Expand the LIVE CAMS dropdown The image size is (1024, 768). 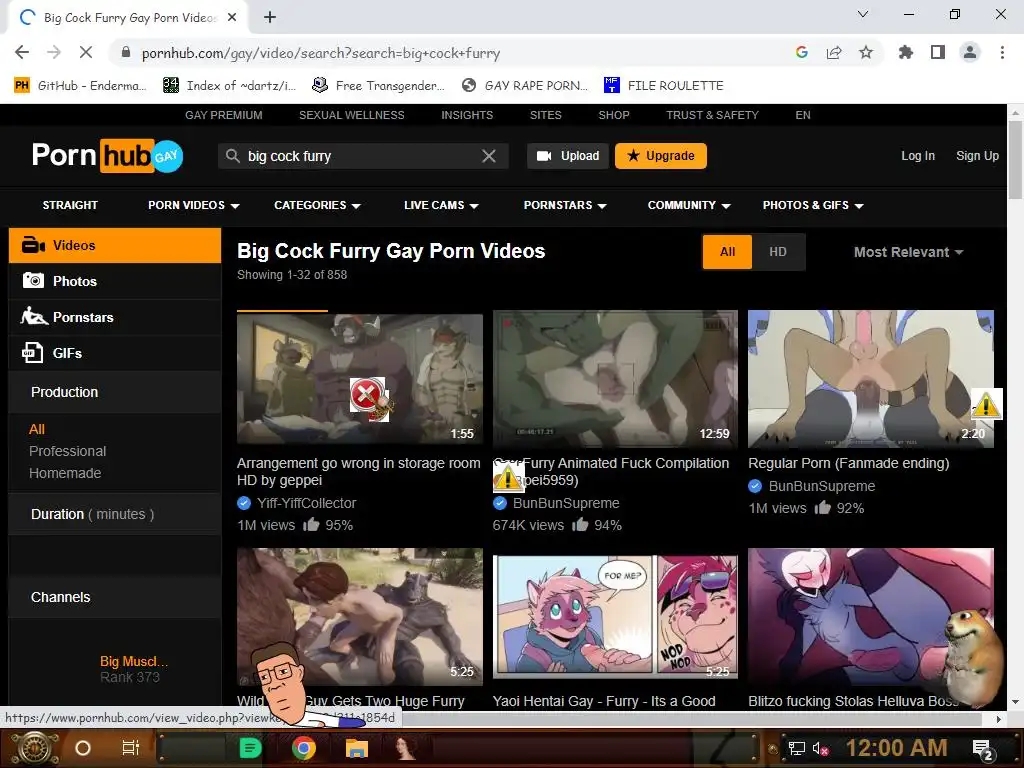click(441, 205)
